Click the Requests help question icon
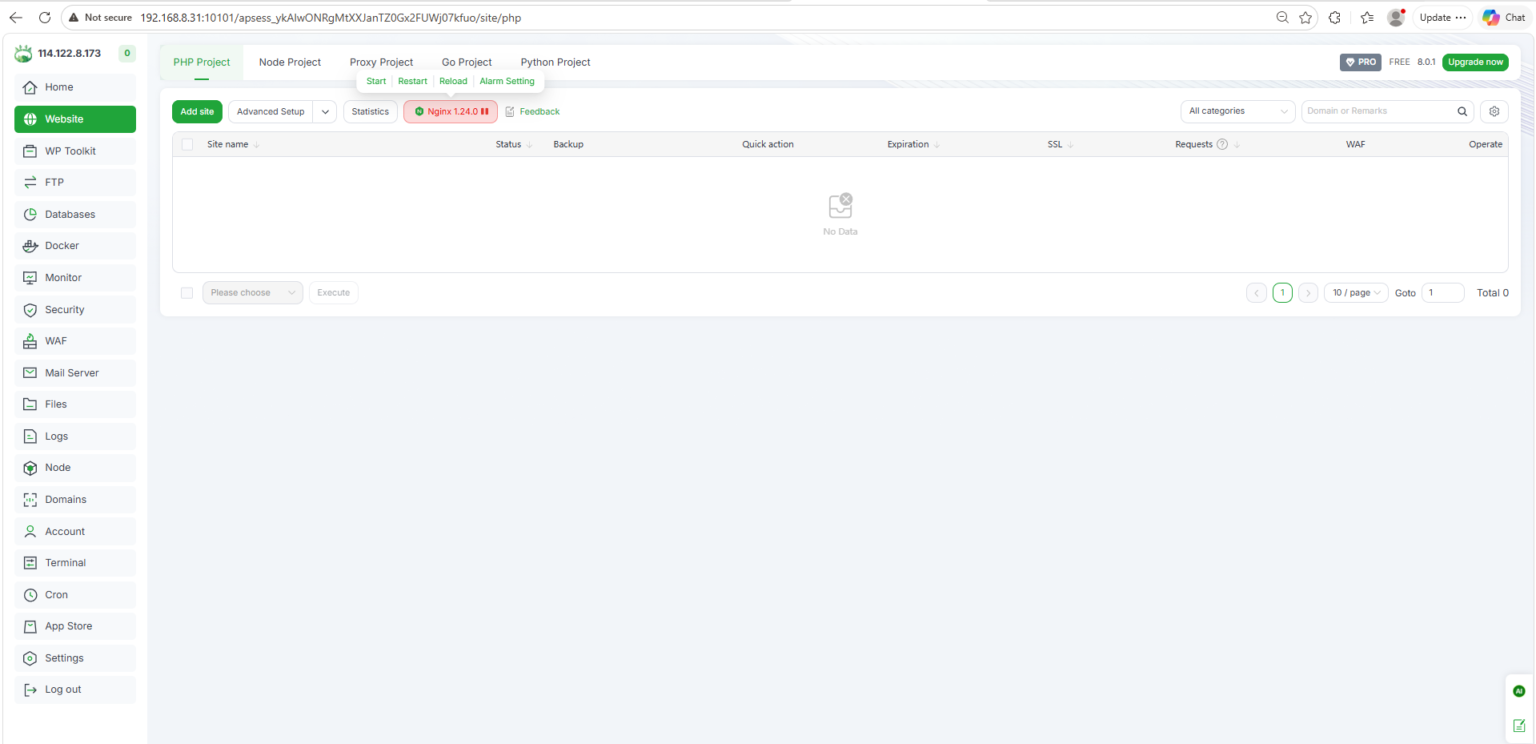Image resolution: width=1536 pixels, height=744 pixels. (x=1222, y=144)
